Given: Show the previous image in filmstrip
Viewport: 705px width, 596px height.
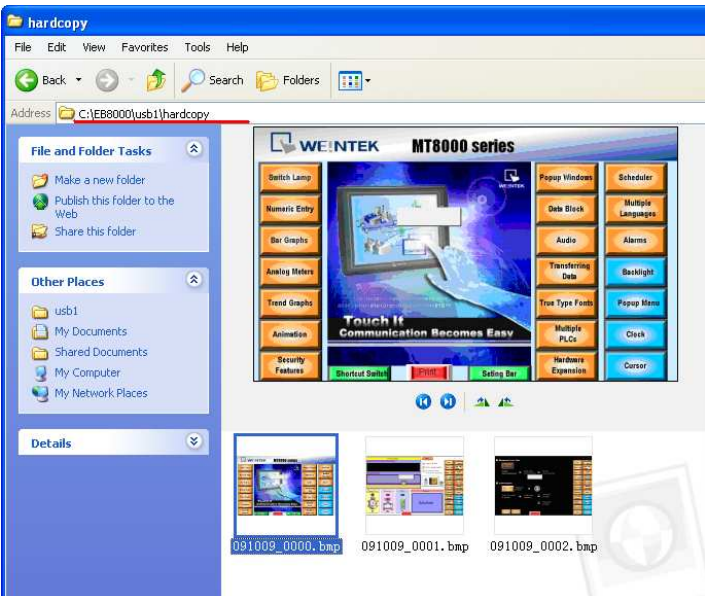Looking at the screenshot, I should point(423,401).
